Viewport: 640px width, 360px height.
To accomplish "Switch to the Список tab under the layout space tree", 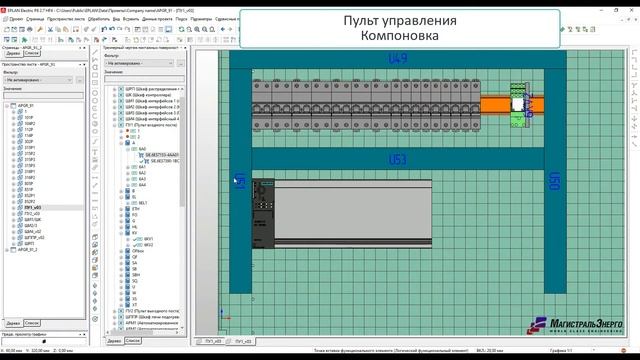I will coord(31,323).
